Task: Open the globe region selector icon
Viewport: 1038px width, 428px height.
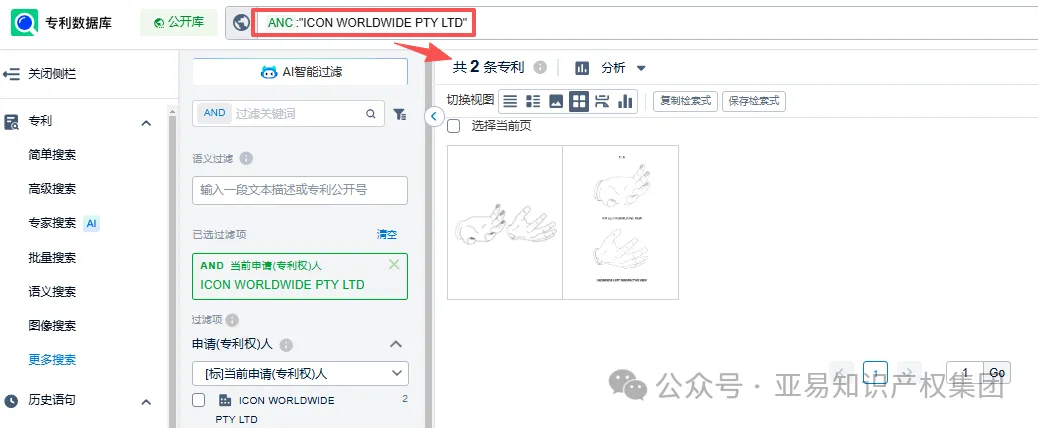Action: click(242, 23)
